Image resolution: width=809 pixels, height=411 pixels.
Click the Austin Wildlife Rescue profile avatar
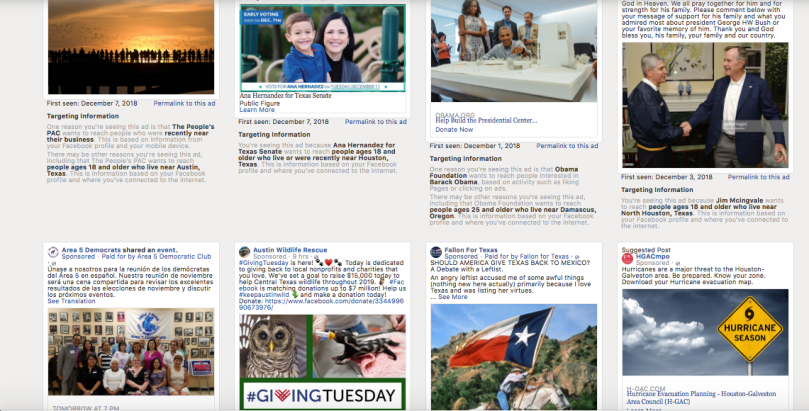tap(245, 252)
